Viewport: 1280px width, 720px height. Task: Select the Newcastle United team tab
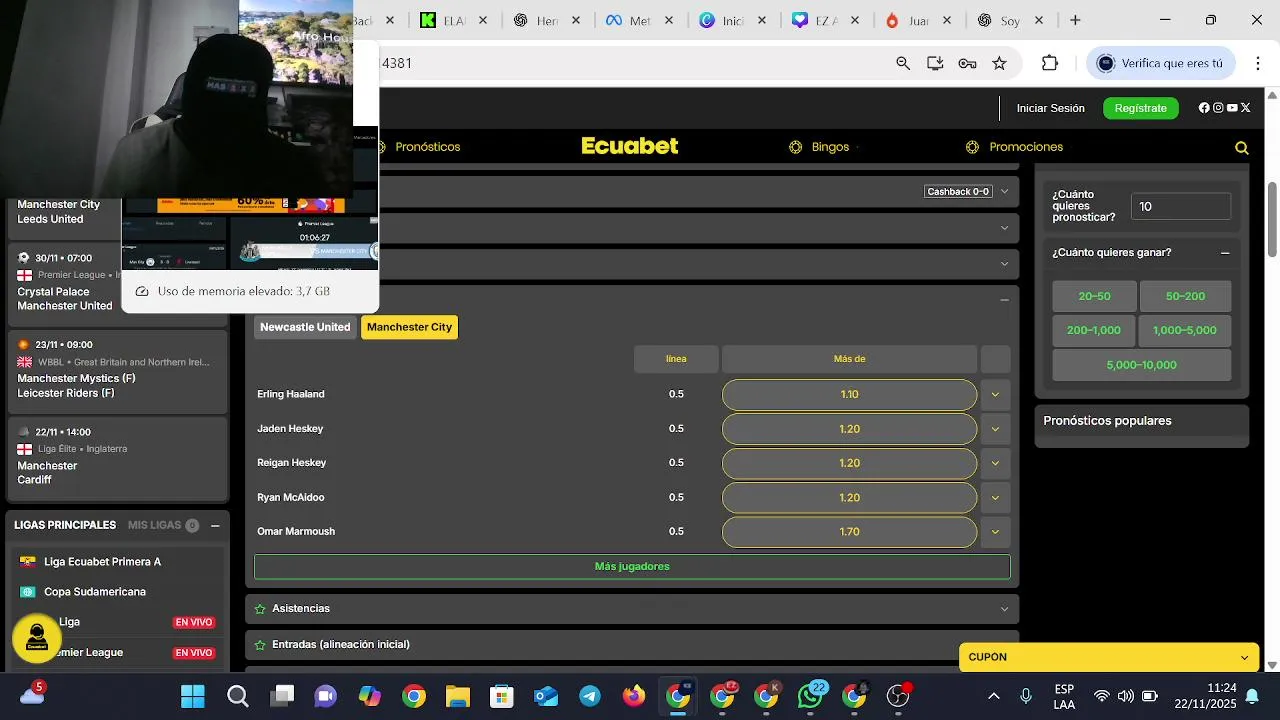pyautogui.click(x=305, y=327)
